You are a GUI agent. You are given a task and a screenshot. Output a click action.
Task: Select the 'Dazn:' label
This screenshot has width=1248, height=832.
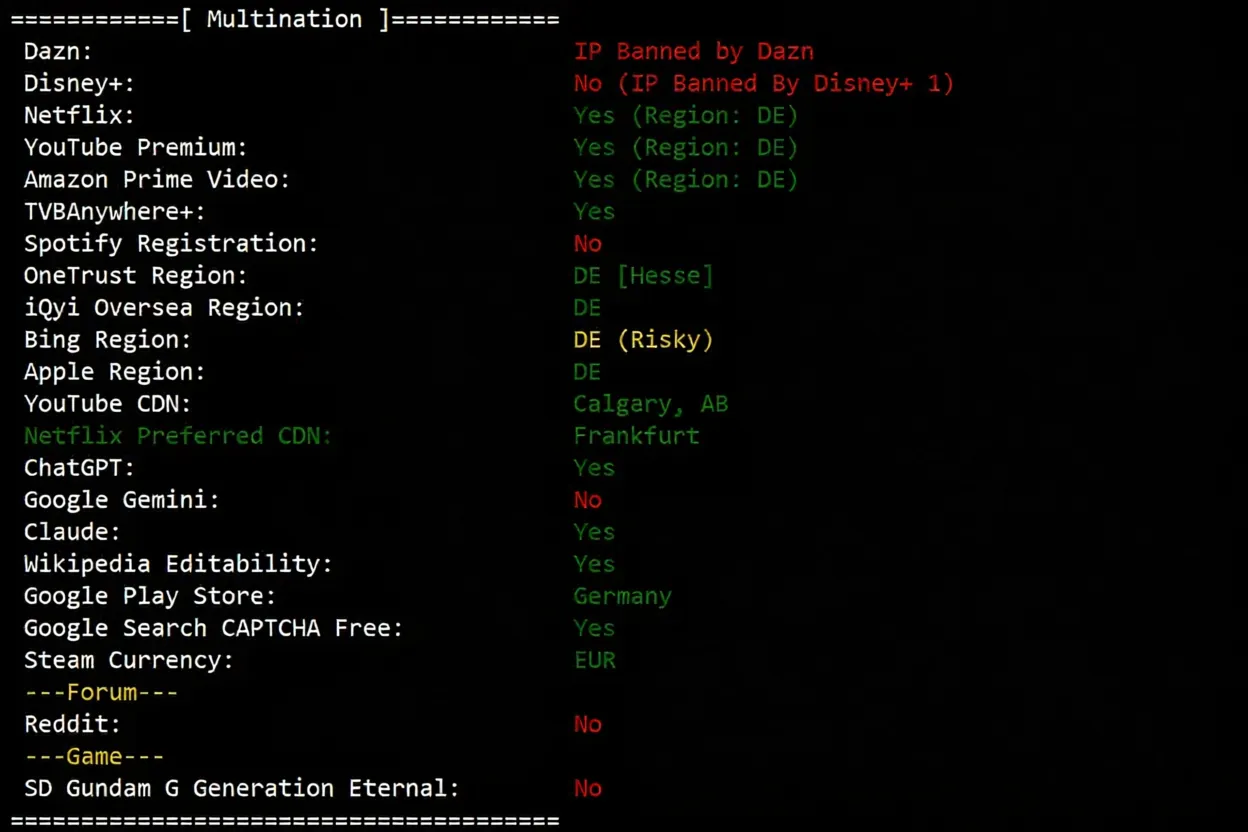point(58,51)
